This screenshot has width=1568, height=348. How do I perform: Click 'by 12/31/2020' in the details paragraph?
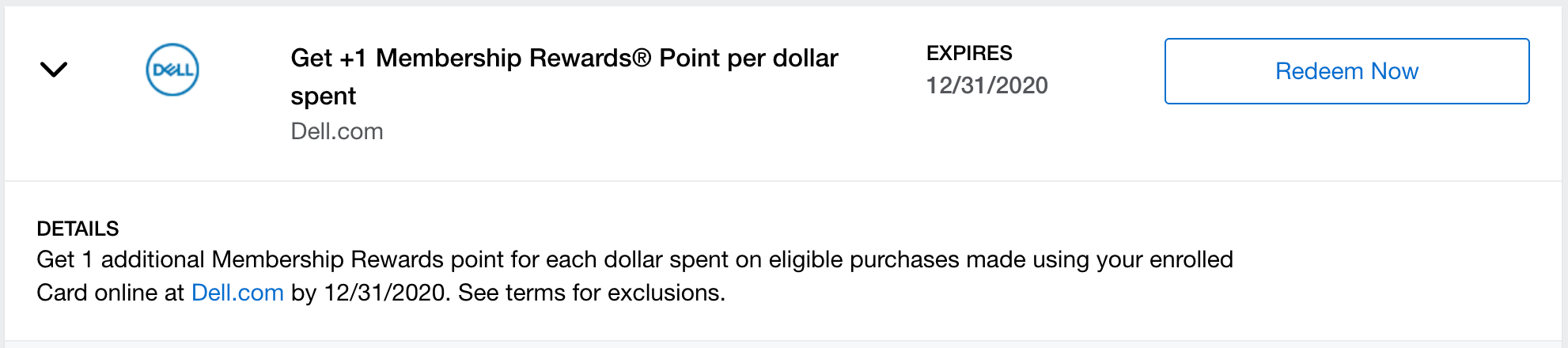pyautogui.click(x=369, y=293)
